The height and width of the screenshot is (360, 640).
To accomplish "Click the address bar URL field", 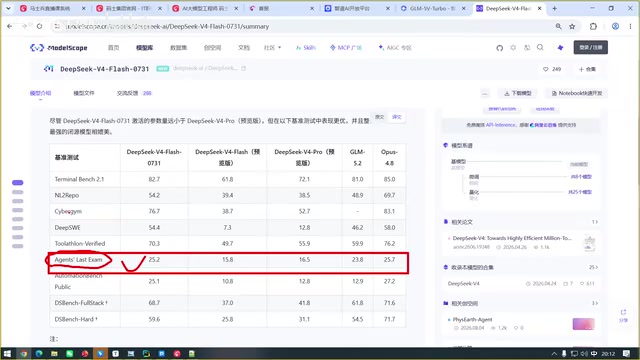I will tap(302, 26).
